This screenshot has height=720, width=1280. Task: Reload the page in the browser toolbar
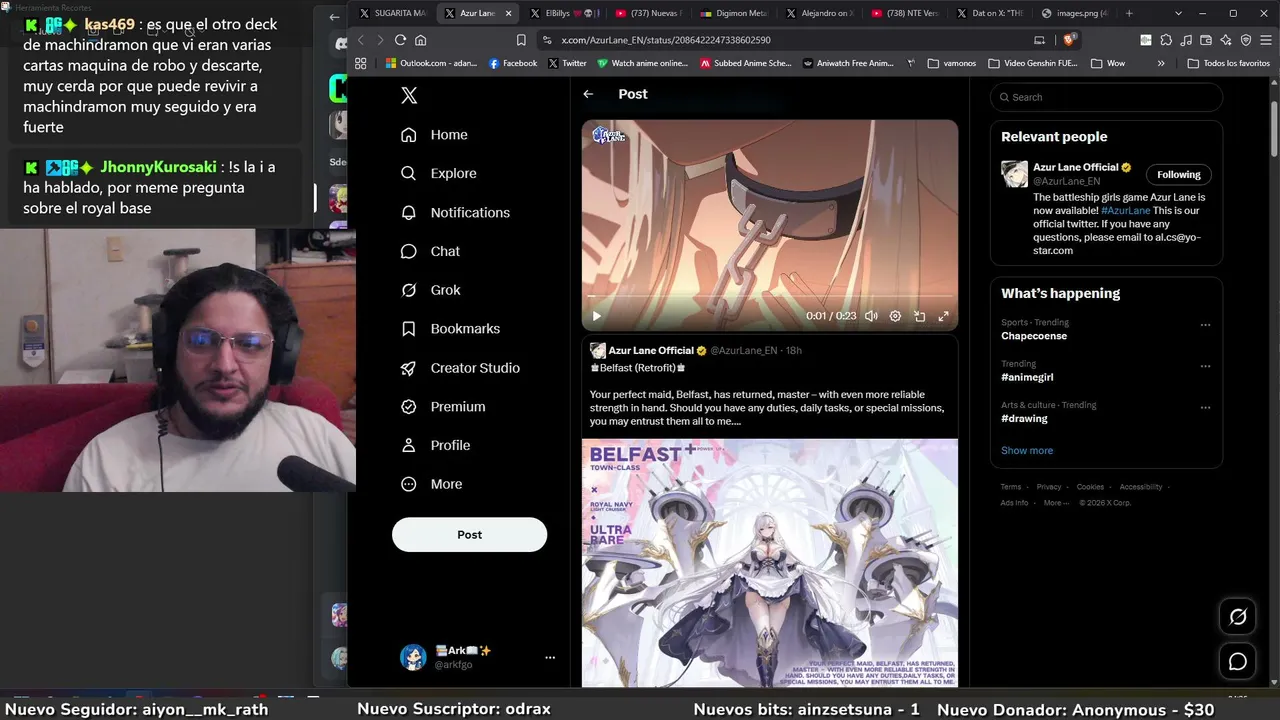(400, 40)
